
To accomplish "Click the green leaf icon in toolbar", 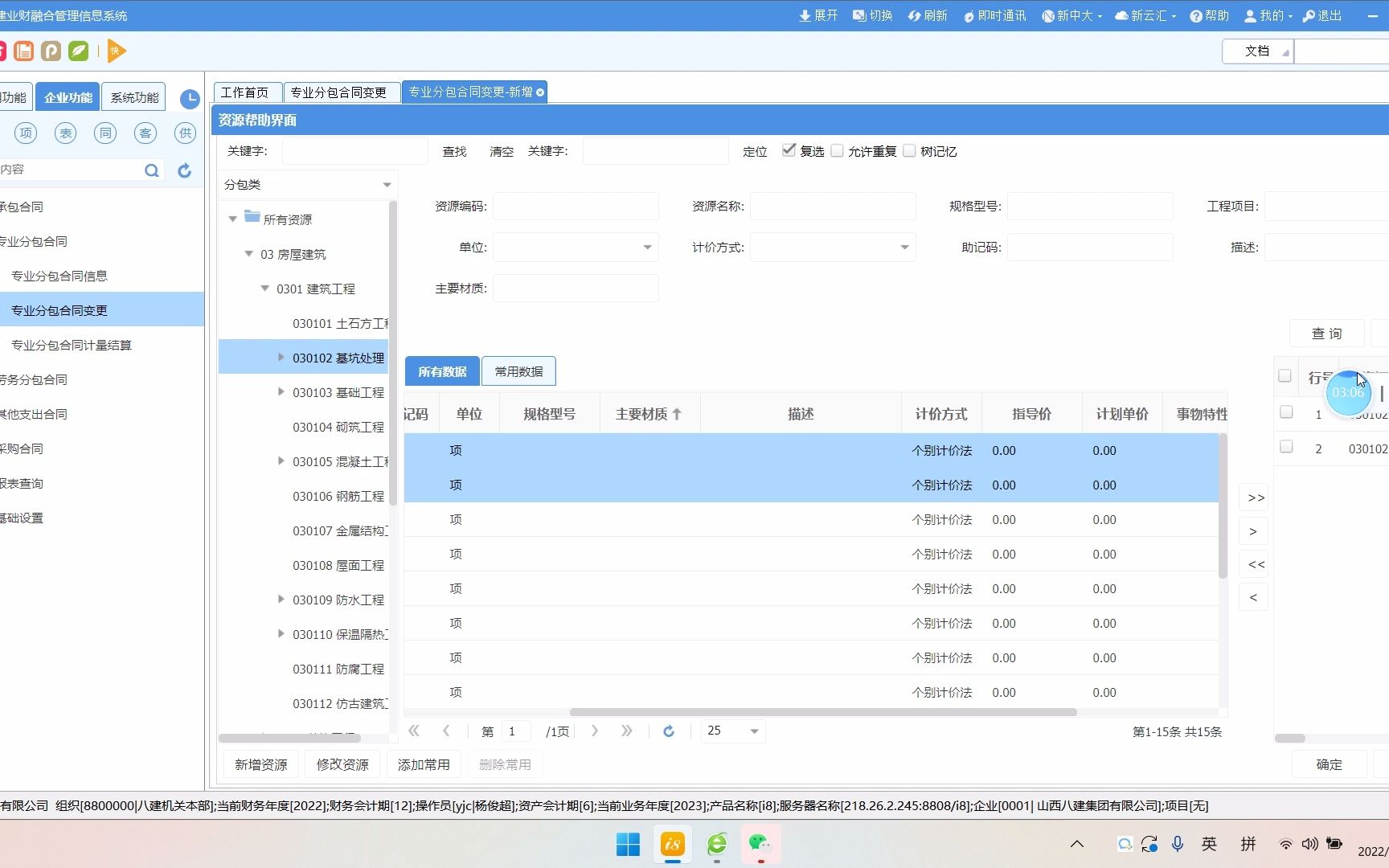I will 78,51.
